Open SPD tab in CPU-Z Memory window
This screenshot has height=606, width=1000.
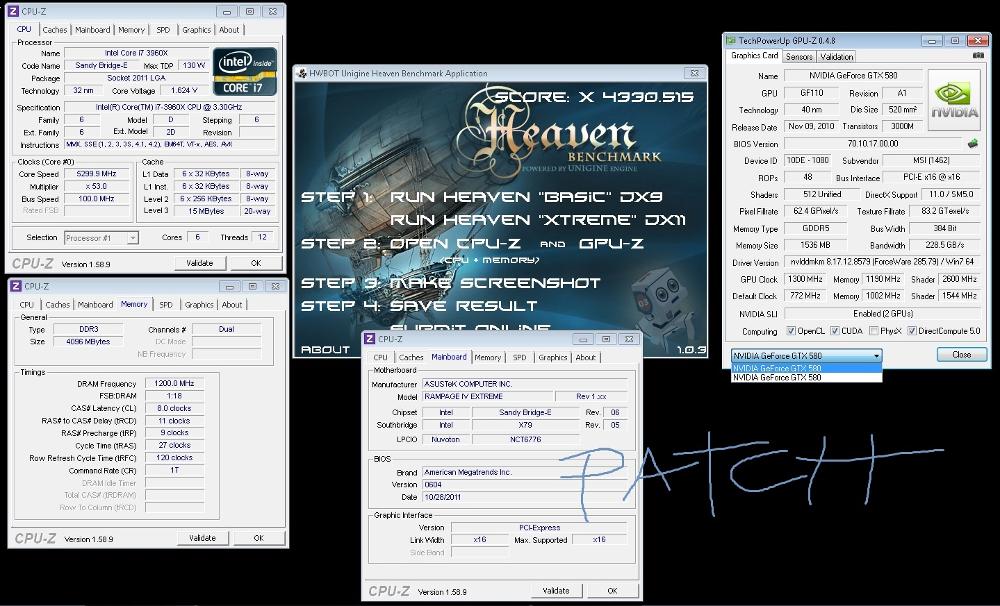click(166, 305)
